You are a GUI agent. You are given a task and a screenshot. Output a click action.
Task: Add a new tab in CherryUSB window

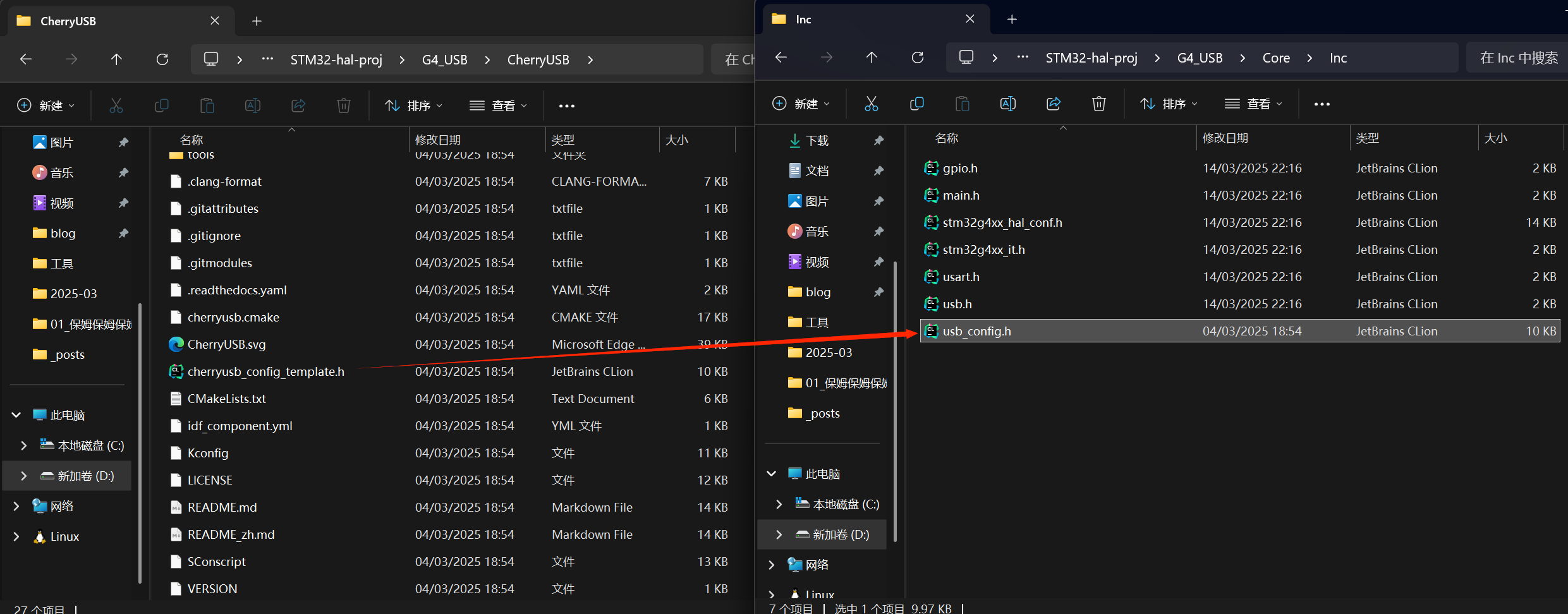(257, 21)
